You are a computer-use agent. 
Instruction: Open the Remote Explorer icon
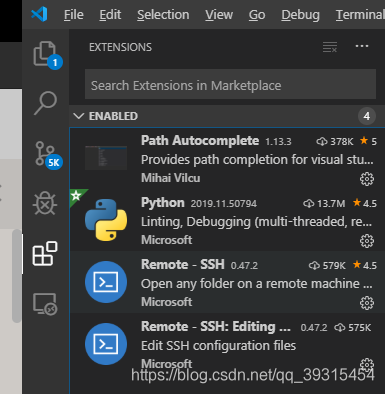coord(45,304)
